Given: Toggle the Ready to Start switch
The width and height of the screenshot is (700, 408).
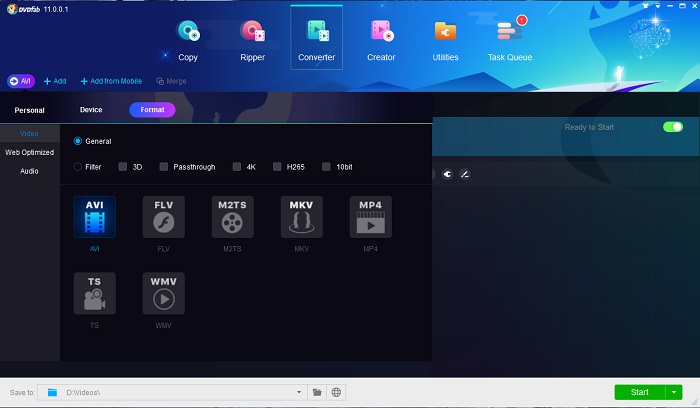Looking at the screenshot, I should [673, 127].
